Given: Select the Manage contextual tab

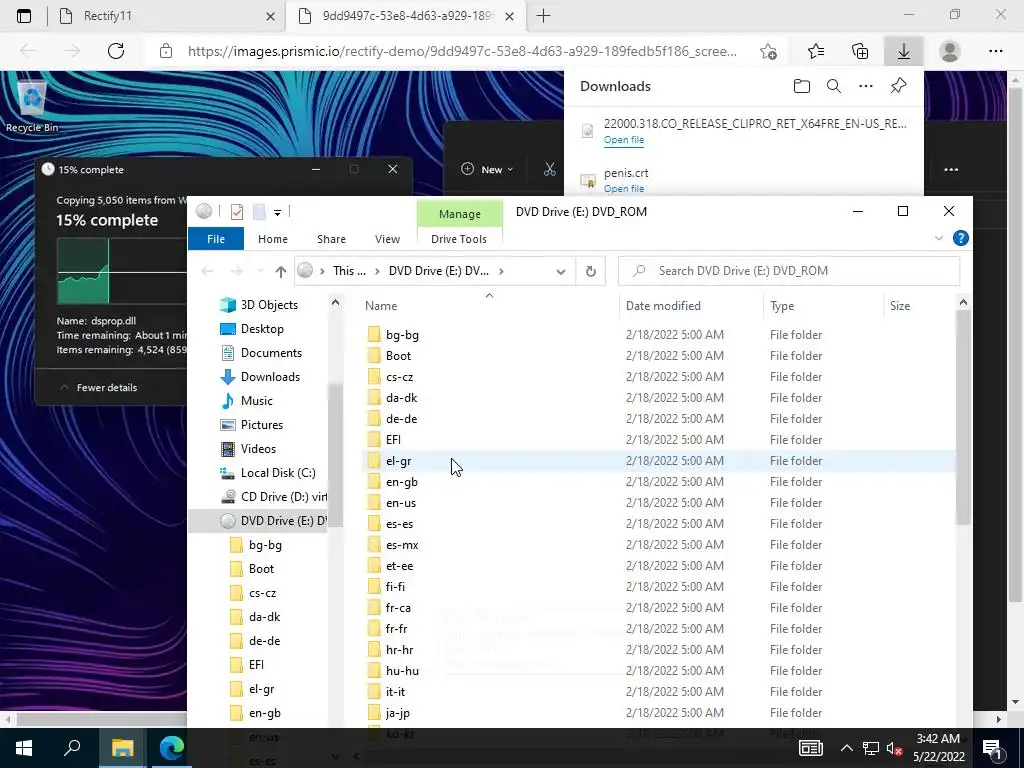Looking at the screenshot, I should (x=460, y=214).
